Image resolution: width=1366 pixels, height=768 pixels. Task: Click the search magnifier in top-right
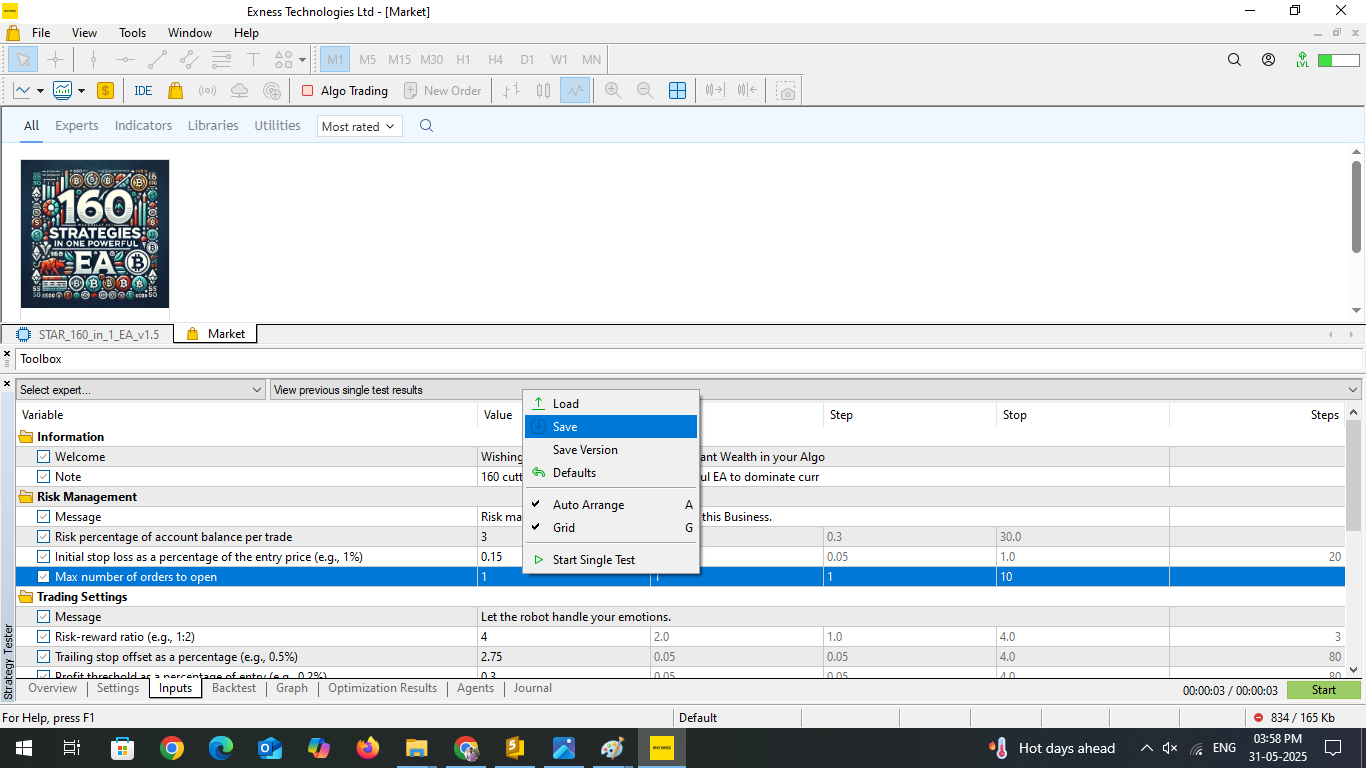click(1234, 60)
